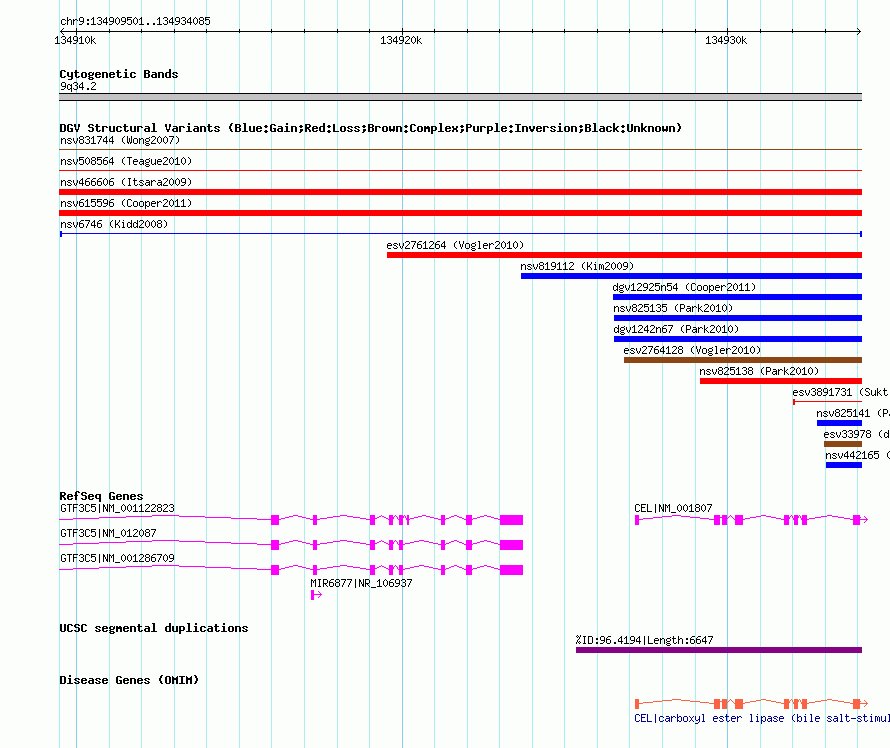Select the nsv819112 (Kim2009) blue gain bar
890x748 pixels.
691,276
